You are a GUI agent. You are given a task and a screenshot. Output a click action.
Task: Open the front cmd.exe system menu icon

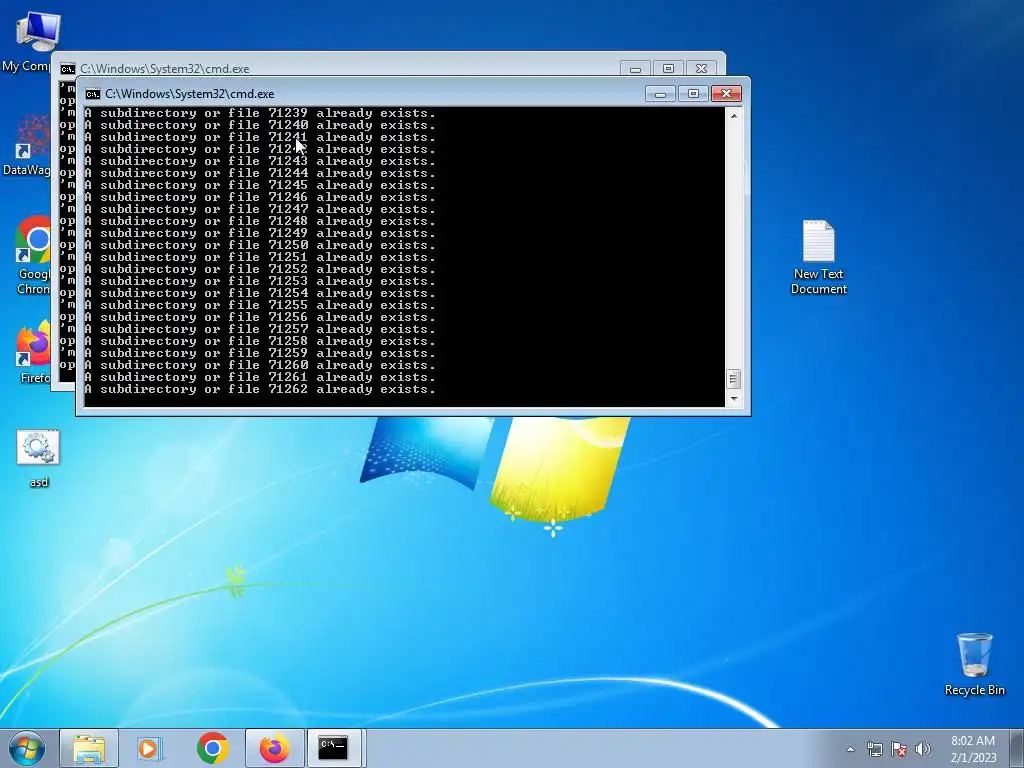tap(93, 94)
